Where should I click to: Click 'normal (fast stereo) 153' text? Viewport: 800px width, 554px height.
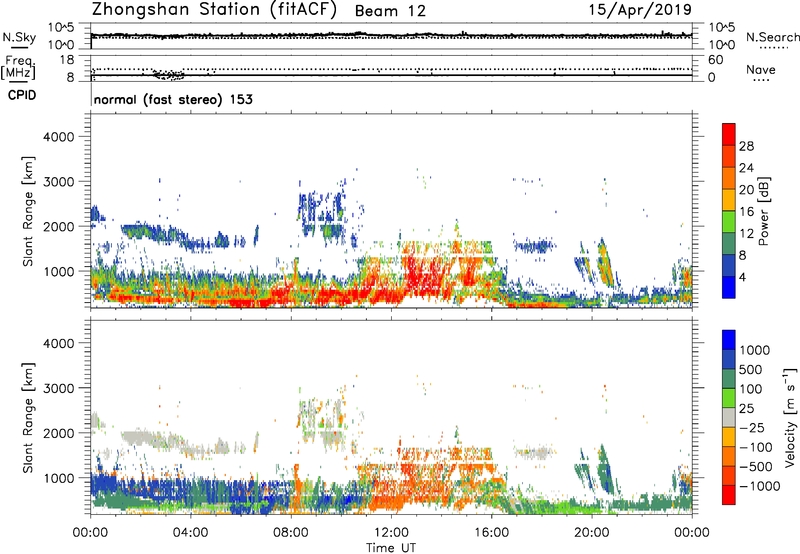173,99
